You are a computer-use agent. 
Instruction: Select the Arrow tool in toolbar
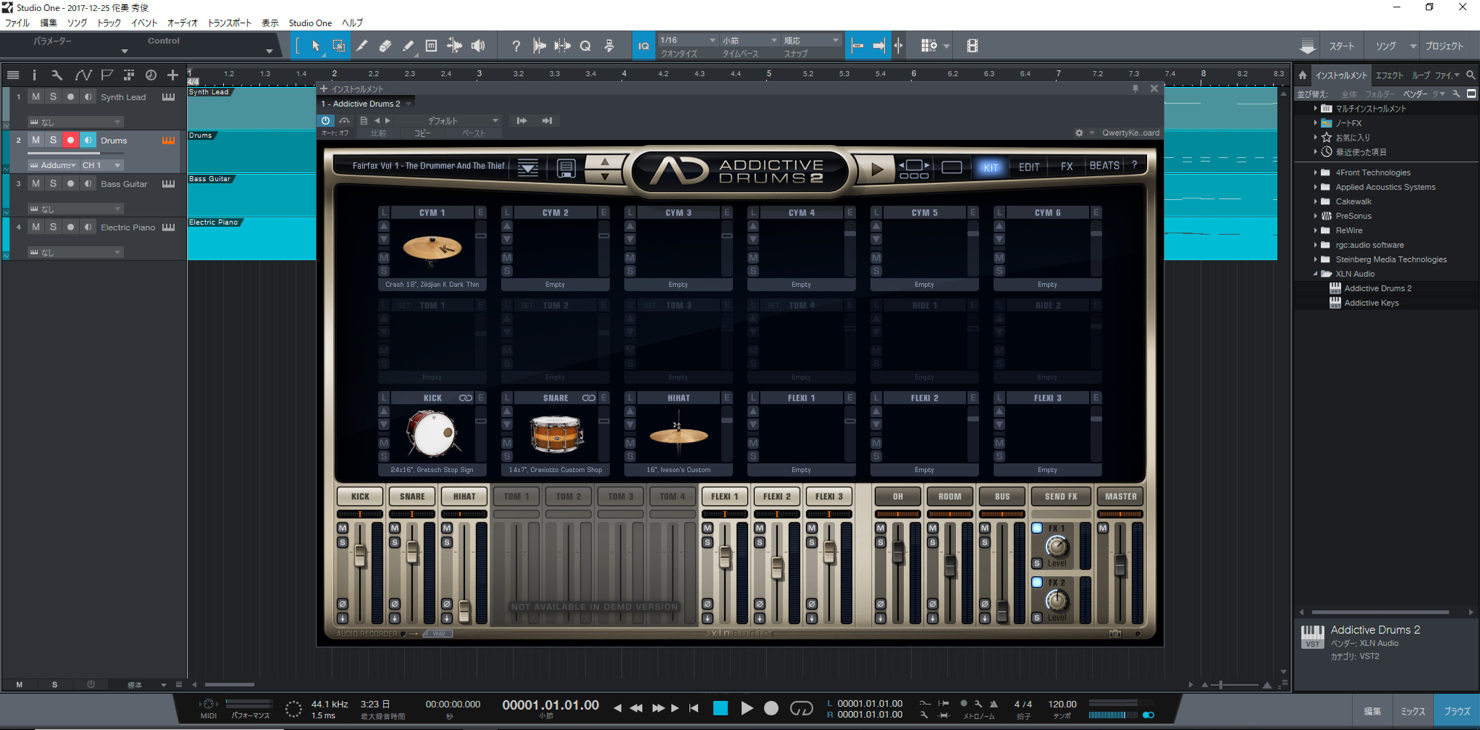click(x=316, y=46)
